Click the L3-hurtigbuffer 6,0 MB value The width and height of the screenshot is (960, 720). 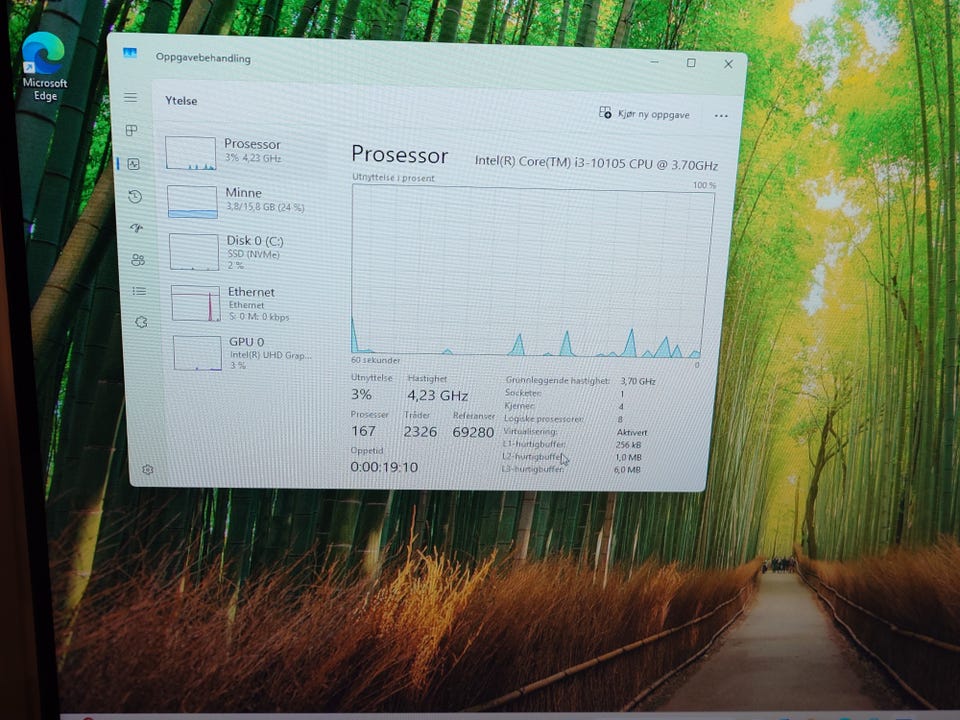click(627, 470)
